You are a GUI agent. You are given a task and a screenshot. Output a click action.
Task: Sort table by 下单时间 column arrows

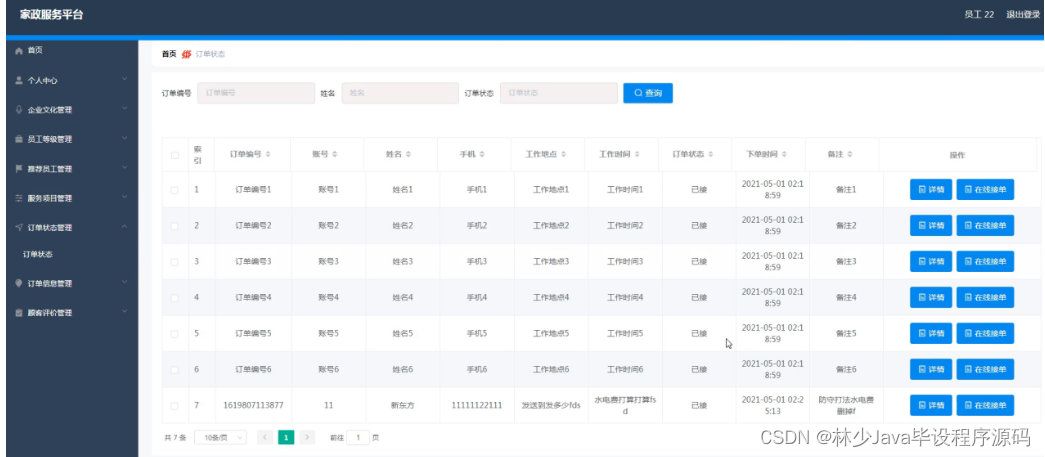click(784, 155)
